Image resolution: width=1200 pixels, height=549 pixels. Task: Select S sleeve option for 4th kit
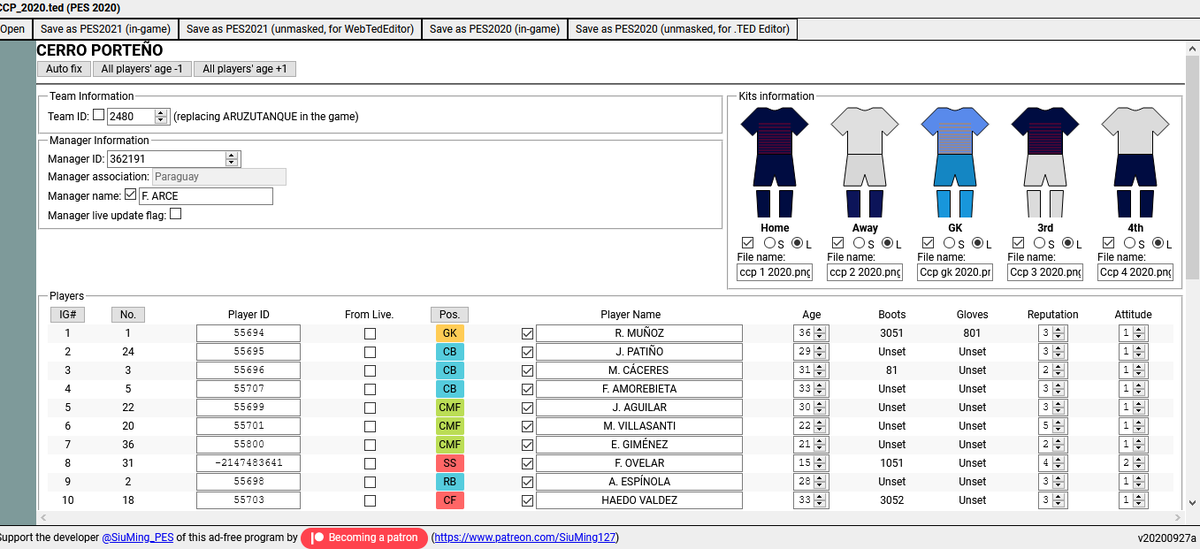click(x=1129, y=243)
